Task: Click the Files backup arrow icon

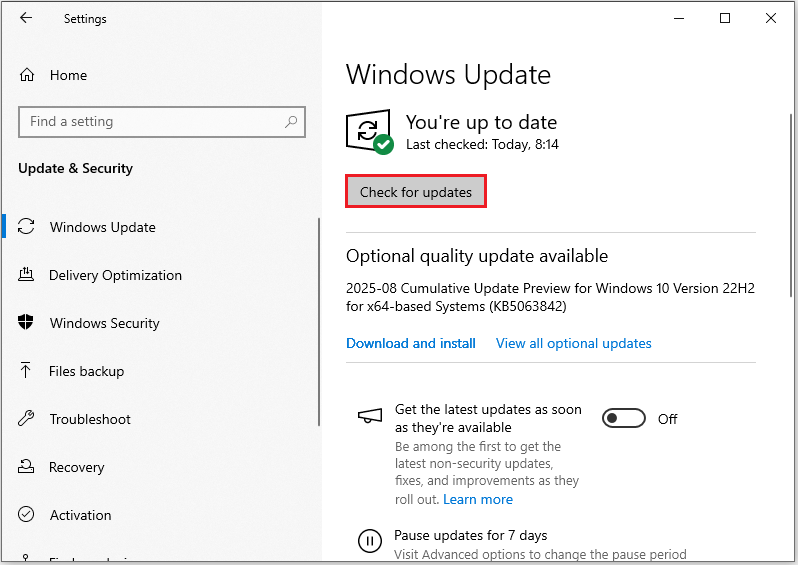Action: pyautogui.click(x=27, y=371)
